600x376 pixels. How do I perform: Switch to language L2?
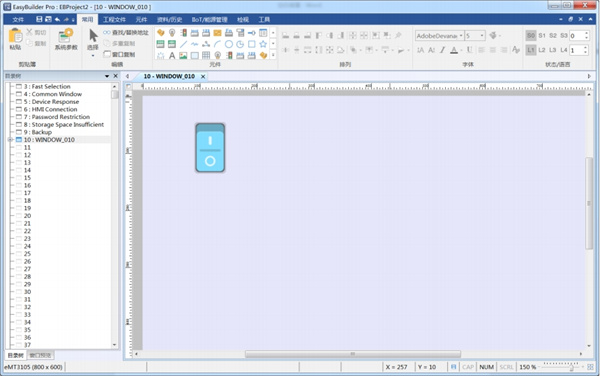pyautogui.click(x=542, y=50)
